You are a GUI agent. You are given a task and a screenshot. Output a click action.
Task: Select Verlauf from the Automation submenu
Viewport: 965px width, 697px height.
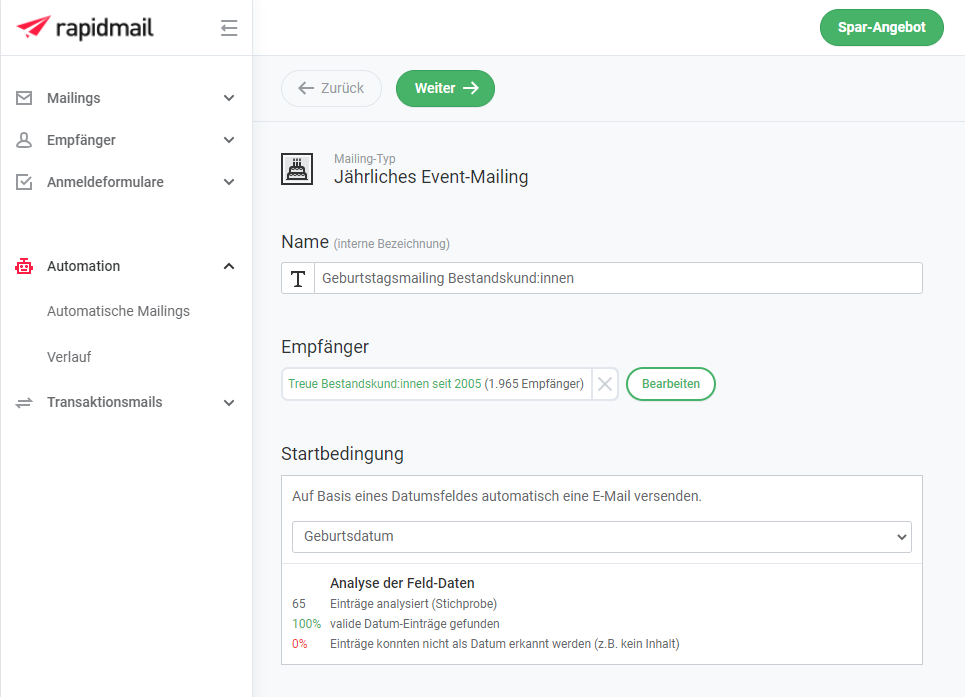coord(70,357)
